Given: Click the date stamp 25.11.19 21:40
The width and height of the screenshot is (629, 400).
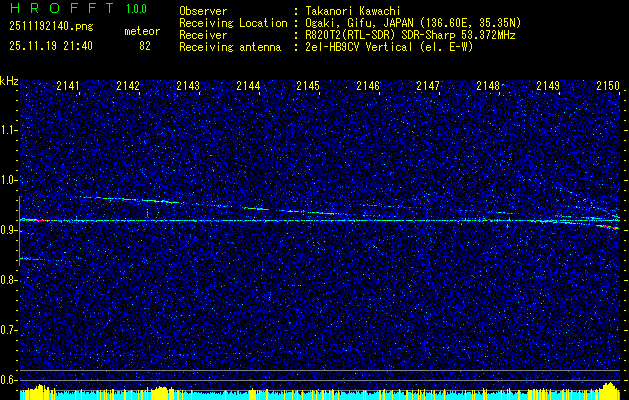Looking at the screenshot, I should [x=51, y=46].
